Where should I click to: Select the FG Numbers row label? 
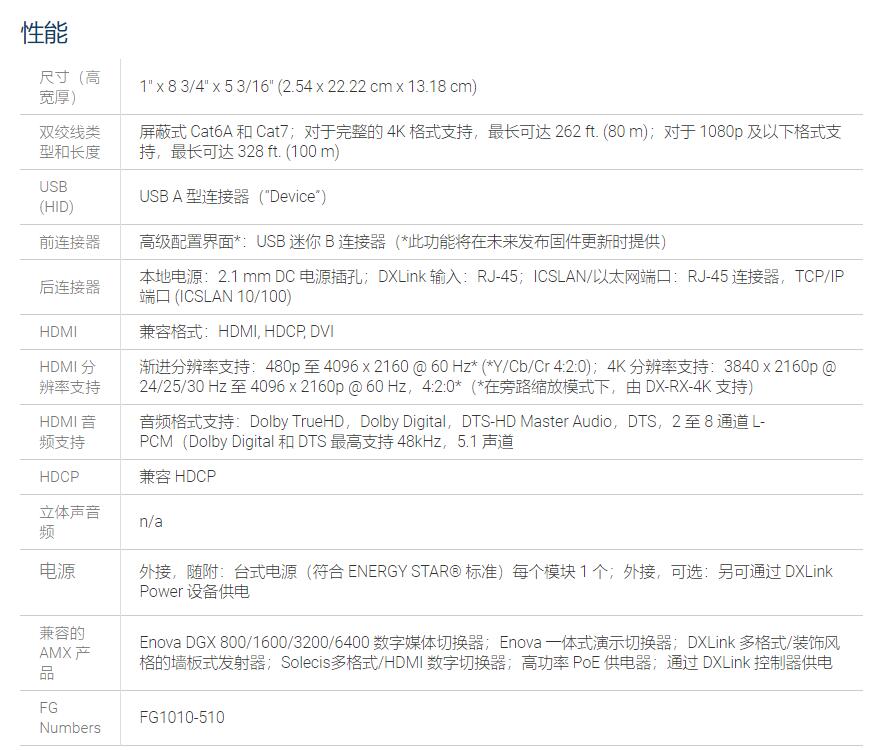[70, 718]
